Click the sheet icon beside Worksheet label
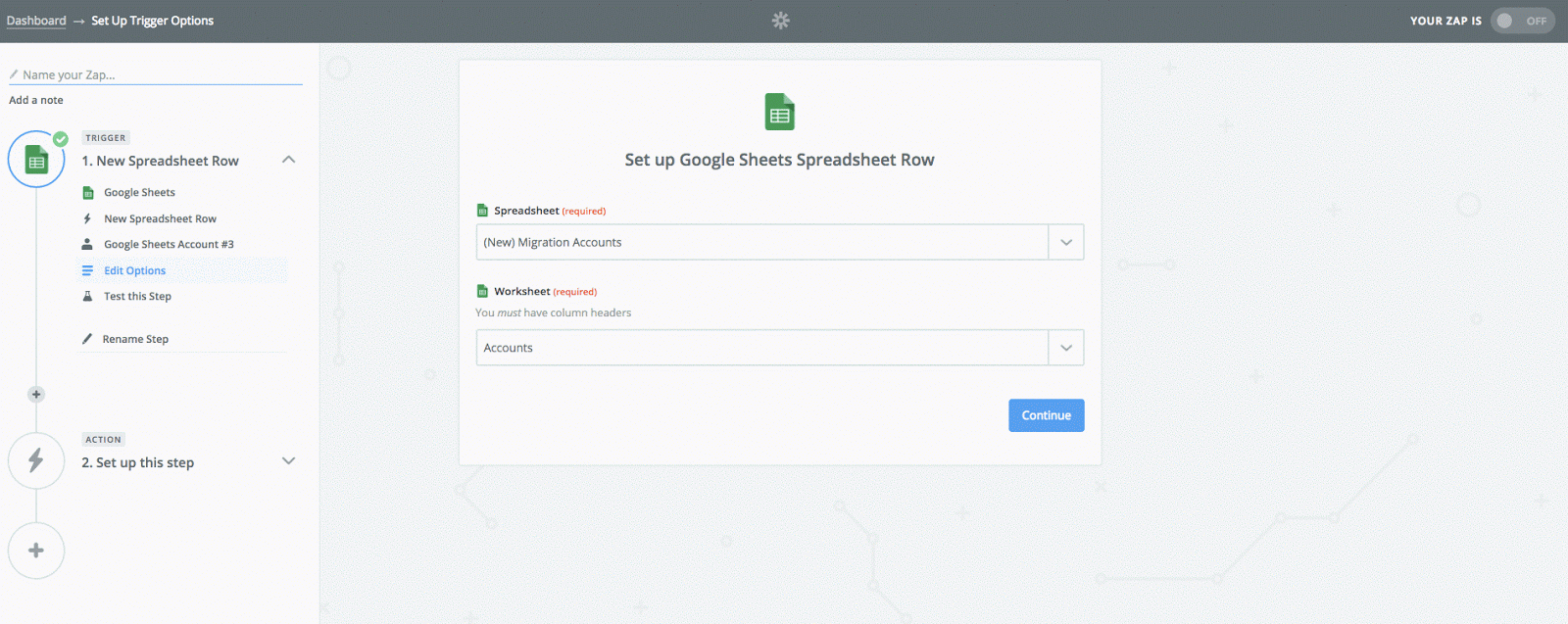1568x624 pixels. click(482, 291)
